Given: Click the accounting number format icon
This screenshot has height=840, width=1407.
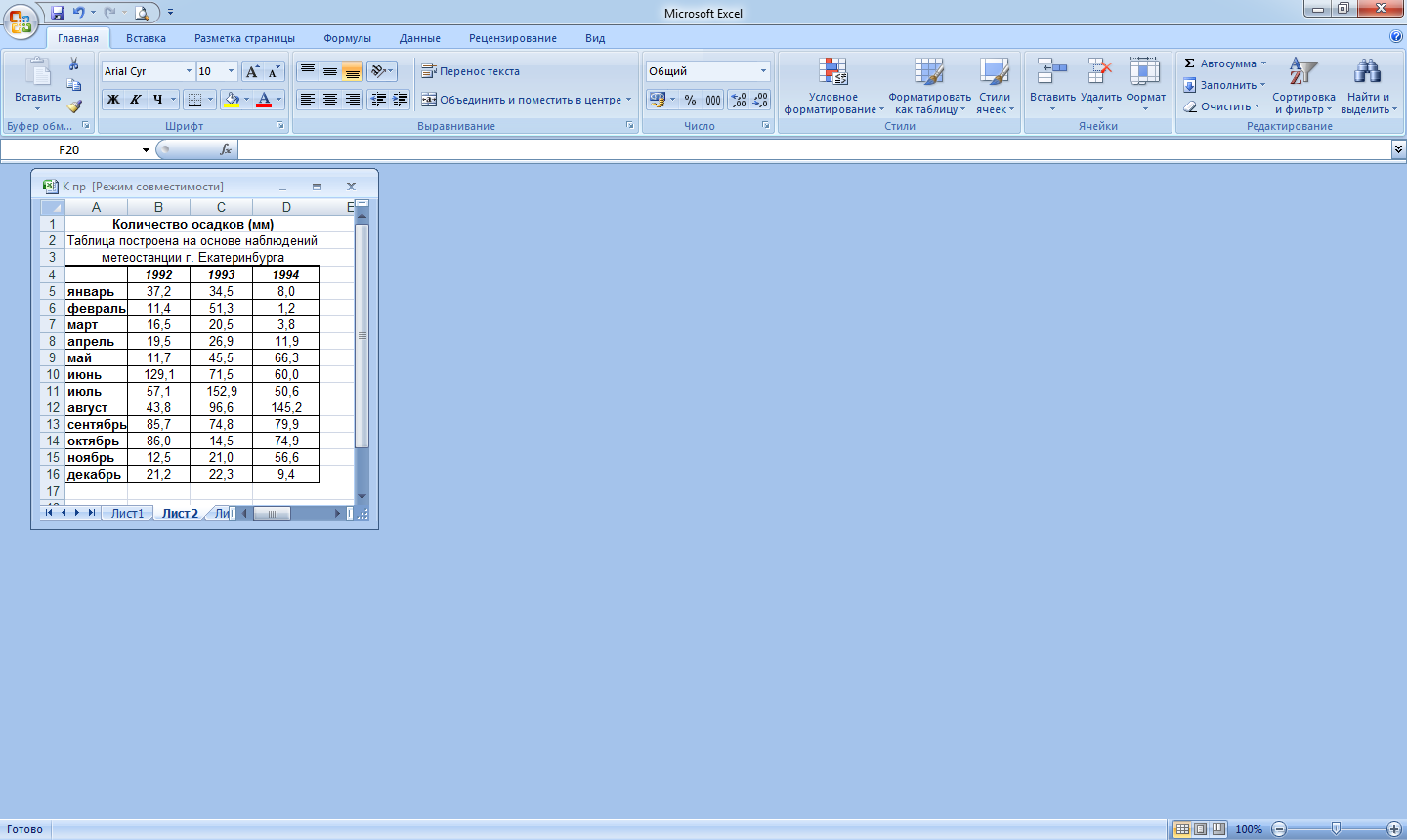Looking at the screenshot, I should pos(657,100).
